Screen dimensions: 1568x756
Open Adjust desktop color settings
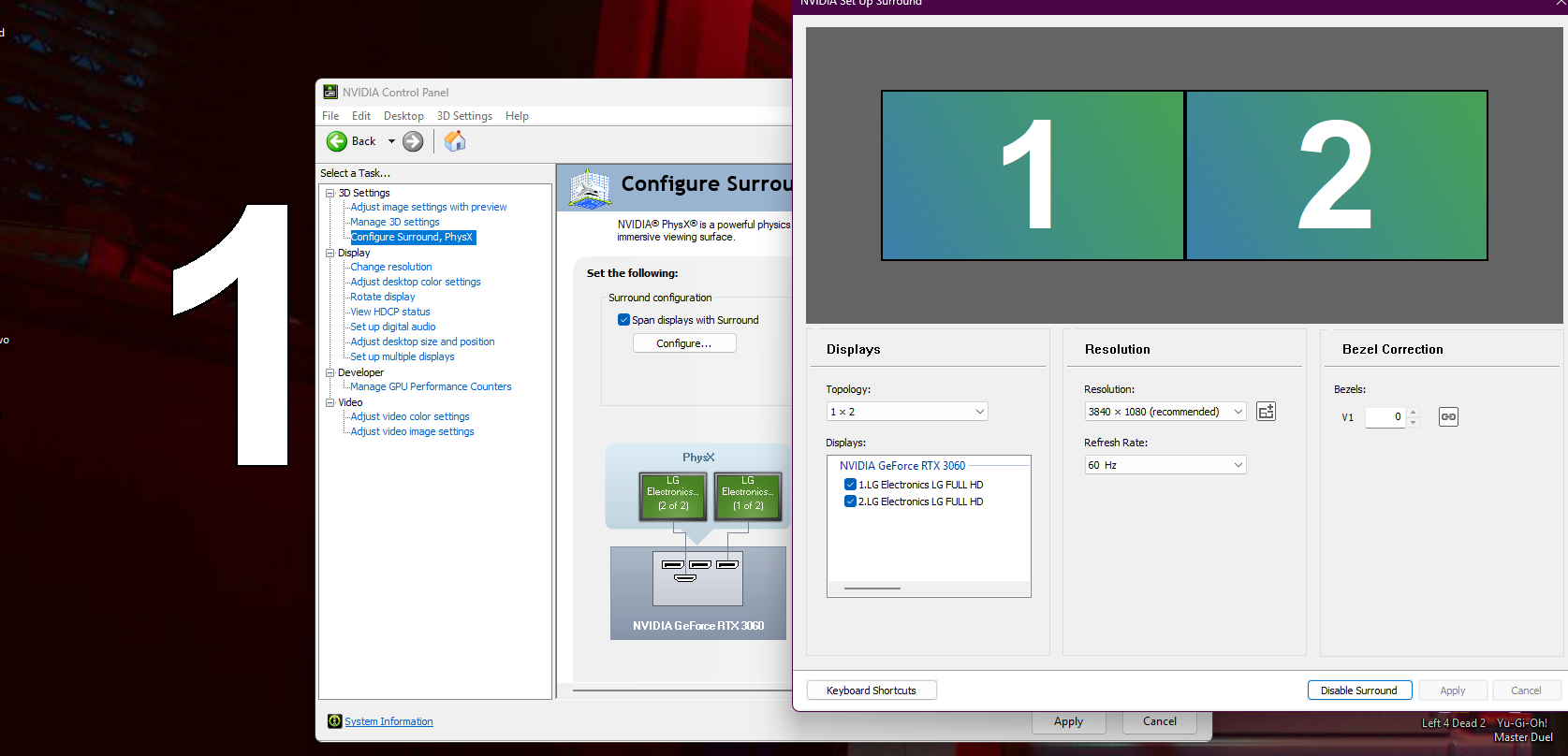click(416, 282)
